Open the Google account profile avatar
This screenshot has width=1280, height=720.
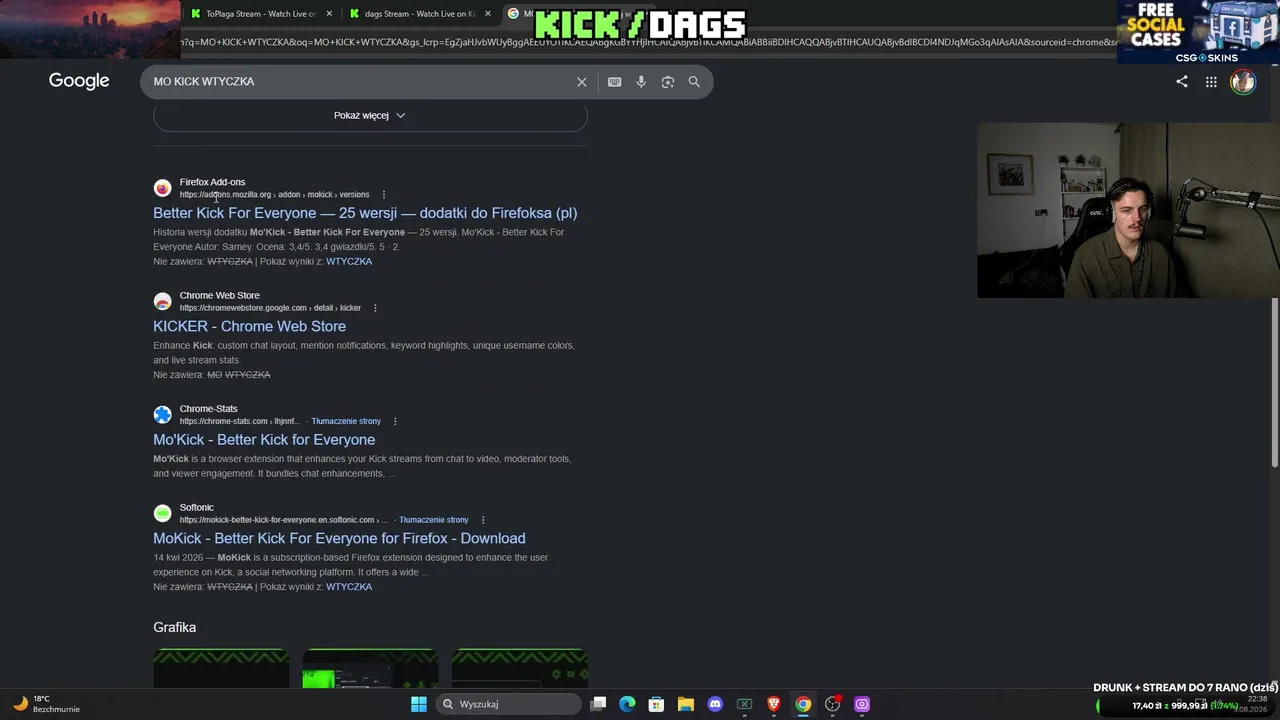(1243, 82)
